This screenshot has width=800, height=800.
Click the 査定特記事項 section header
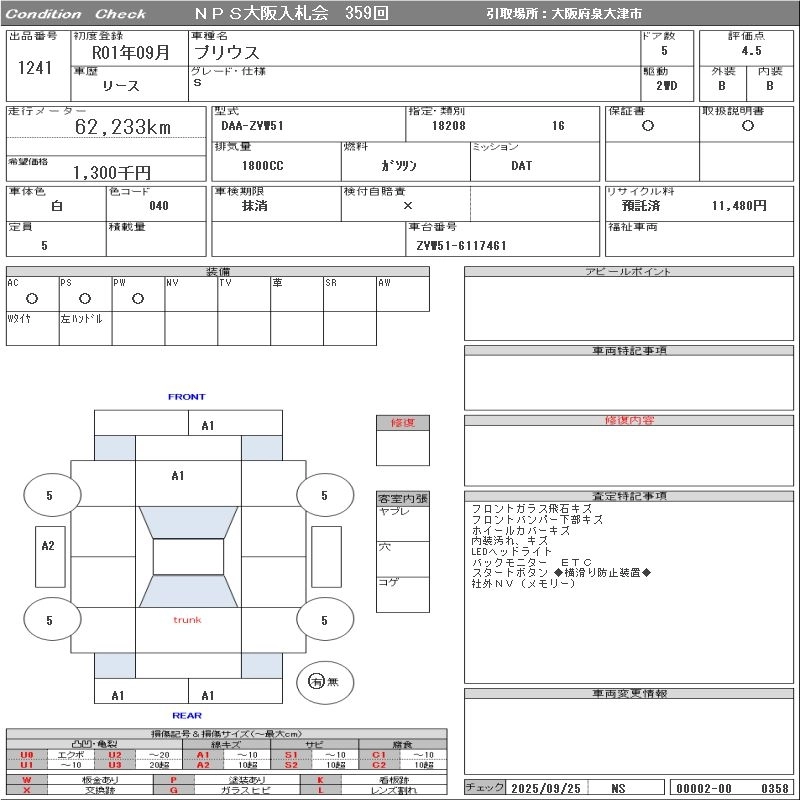(x=629, y=496)
